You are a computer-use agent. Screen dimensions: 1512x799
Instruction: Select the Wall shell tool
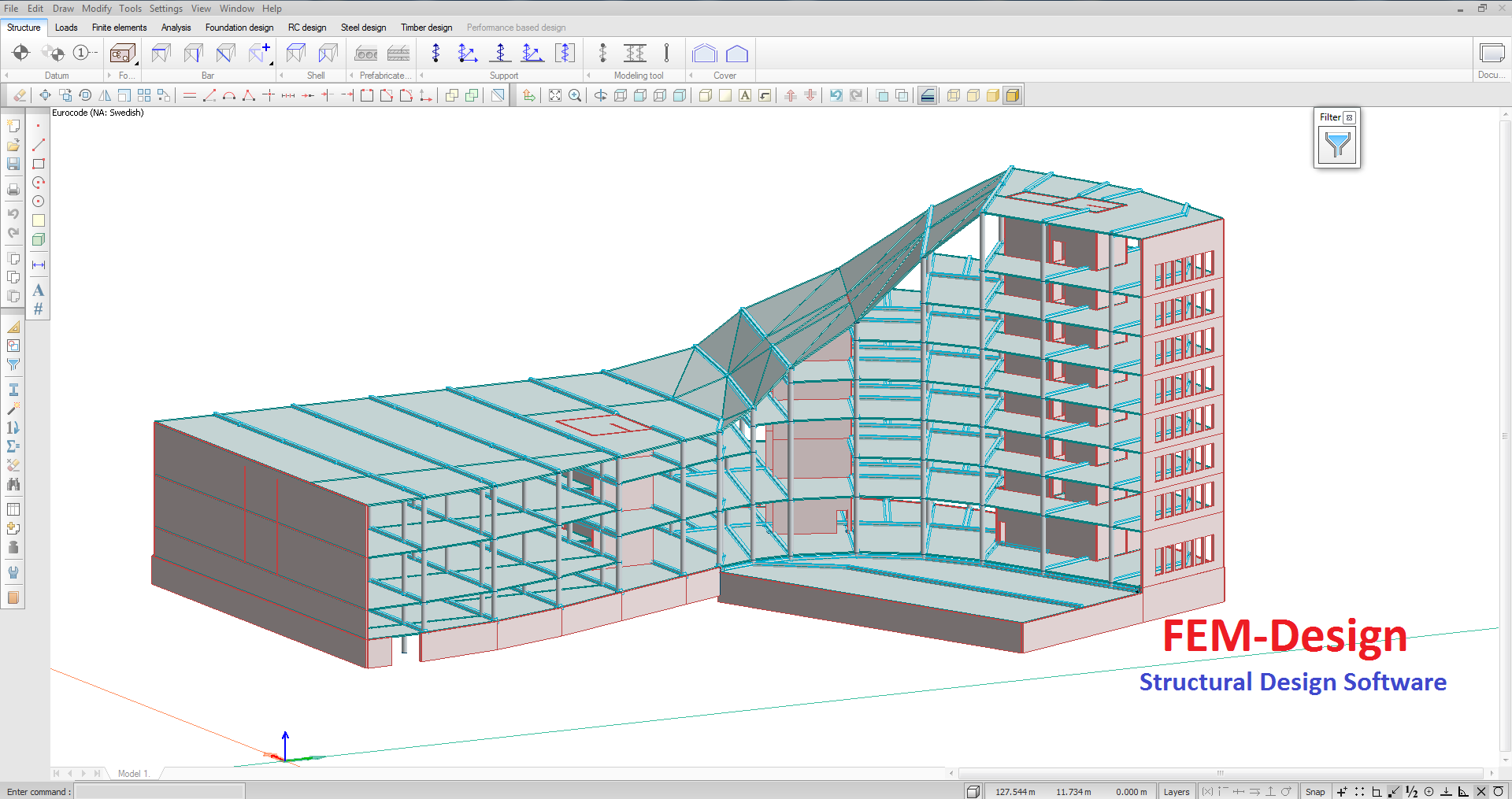coord(328,53)
